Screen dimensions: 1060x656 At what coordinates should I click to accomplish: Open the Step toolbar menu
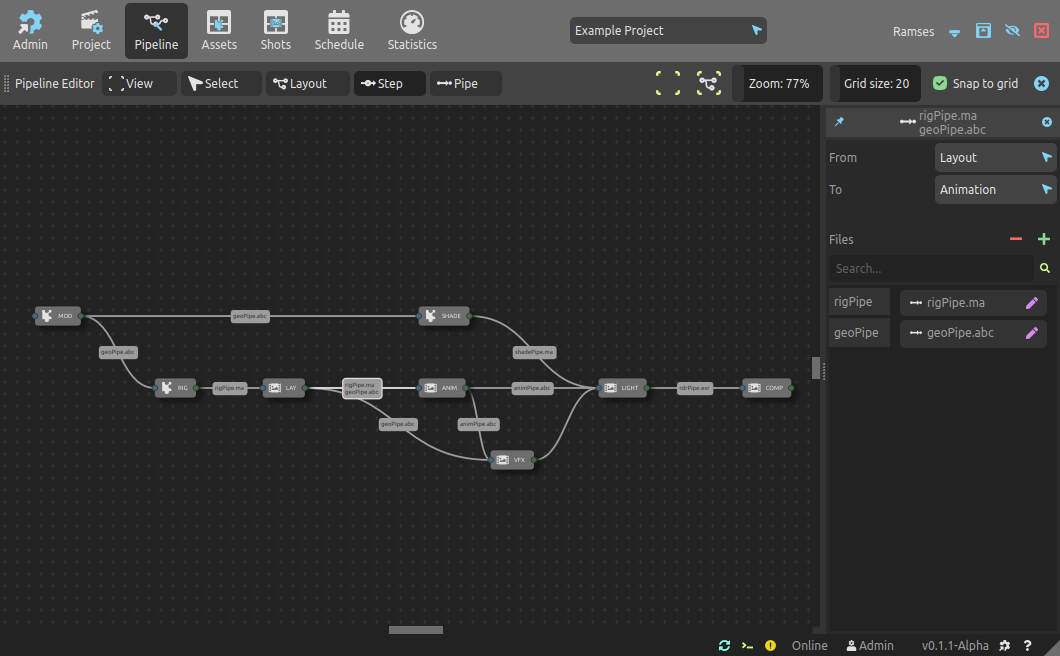(389, 84)
